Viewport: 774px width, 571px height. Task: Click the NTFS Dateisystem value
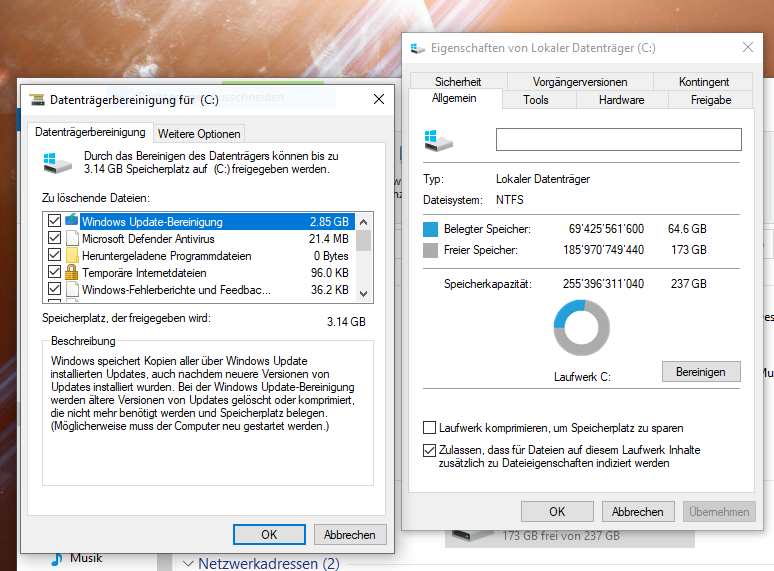(x=509, y=200)
